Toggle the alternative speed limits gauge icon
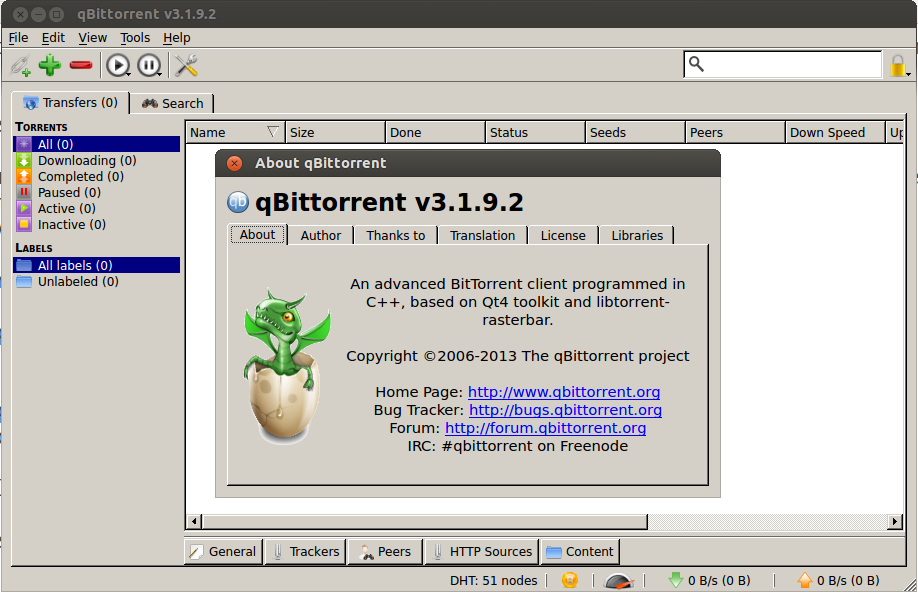This screenshot has width=918, height=592. (618, 580)
